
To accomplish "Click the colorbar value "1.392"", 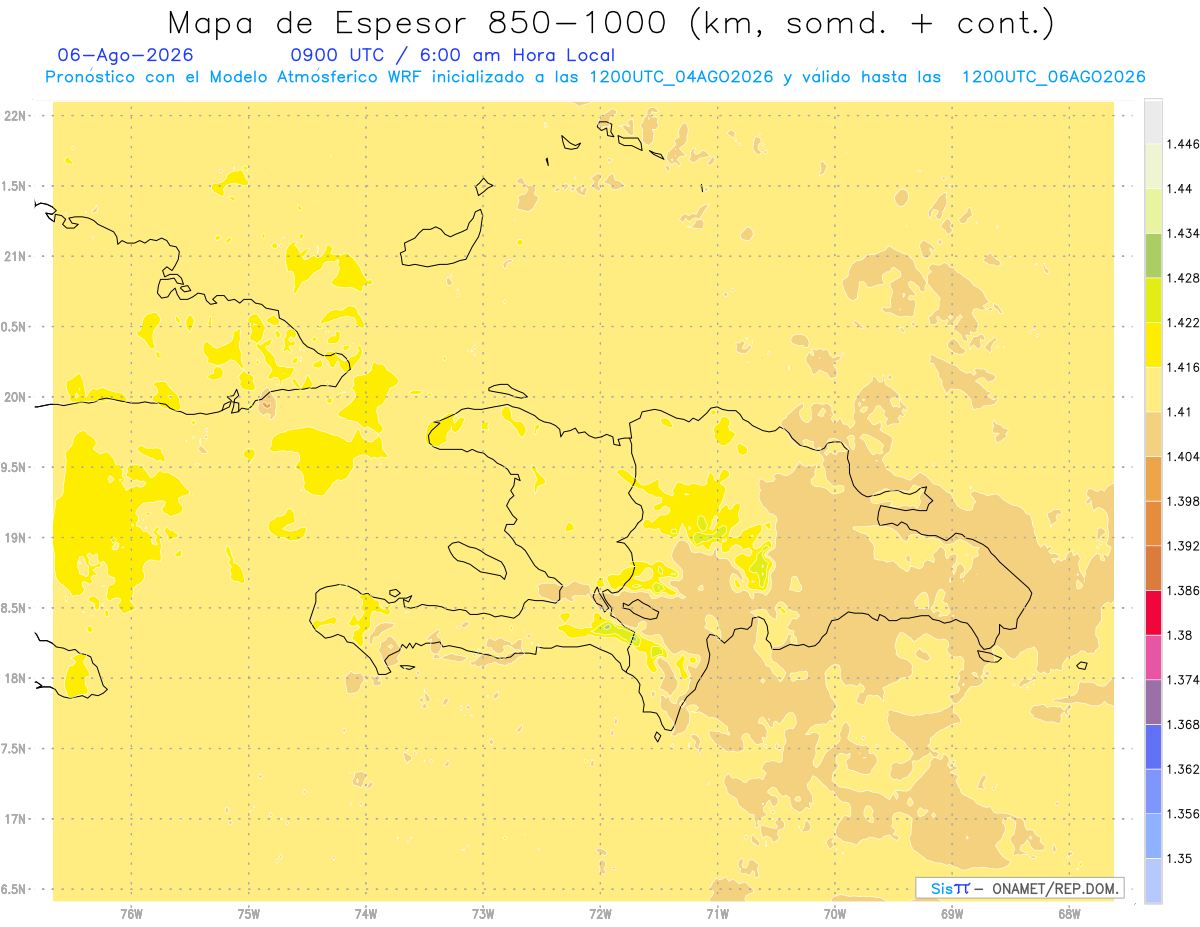I will pos(1182,546).
